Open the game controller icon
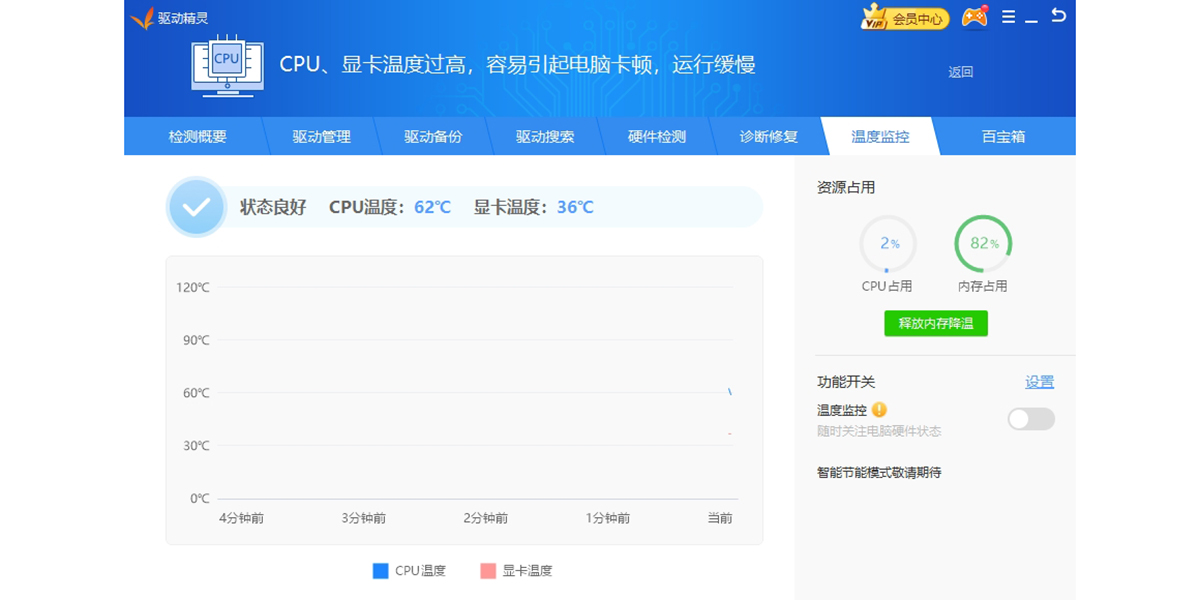1200x600 pixels. [974, 17]
